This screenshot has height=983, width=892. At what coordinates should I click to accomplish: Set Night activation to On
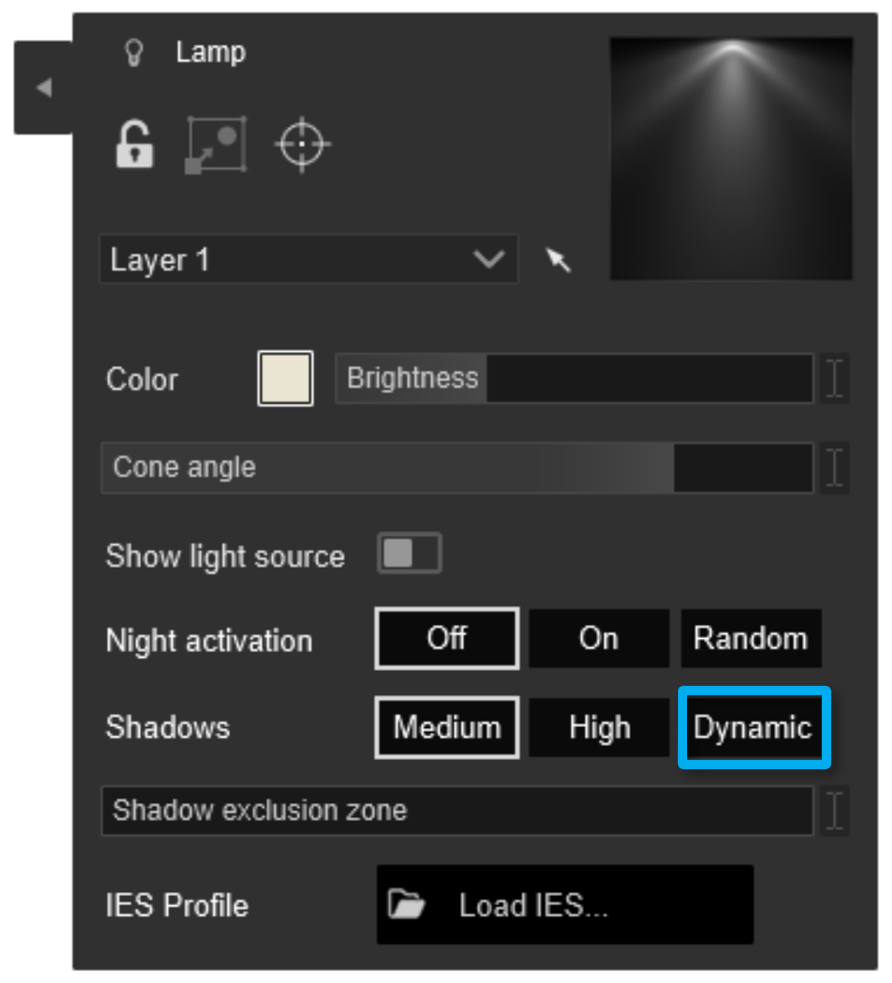[598, 638]
